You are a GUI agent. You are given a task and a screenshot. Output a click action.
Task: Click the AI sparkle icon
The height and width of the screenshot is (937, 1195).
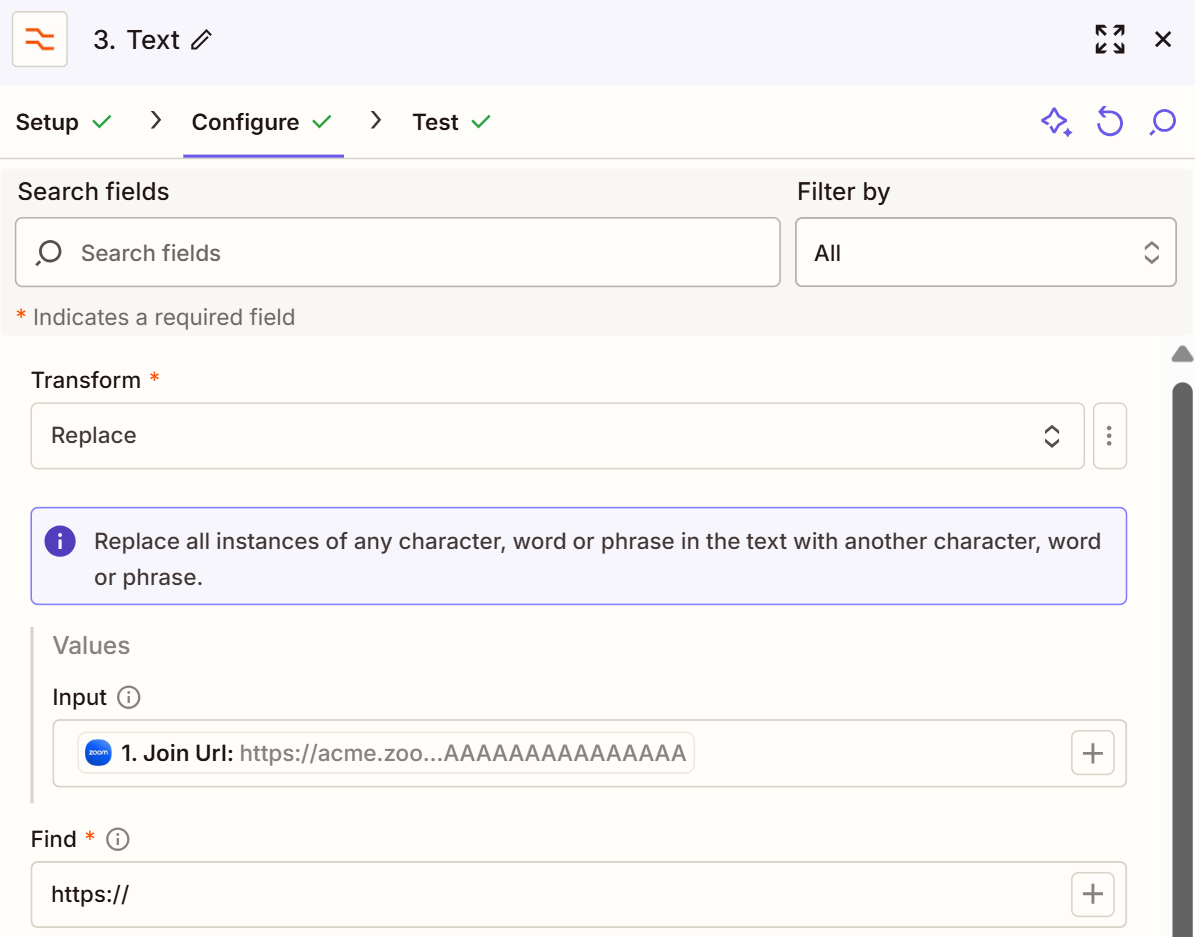pyautogui.click(x=1056, y=122)
